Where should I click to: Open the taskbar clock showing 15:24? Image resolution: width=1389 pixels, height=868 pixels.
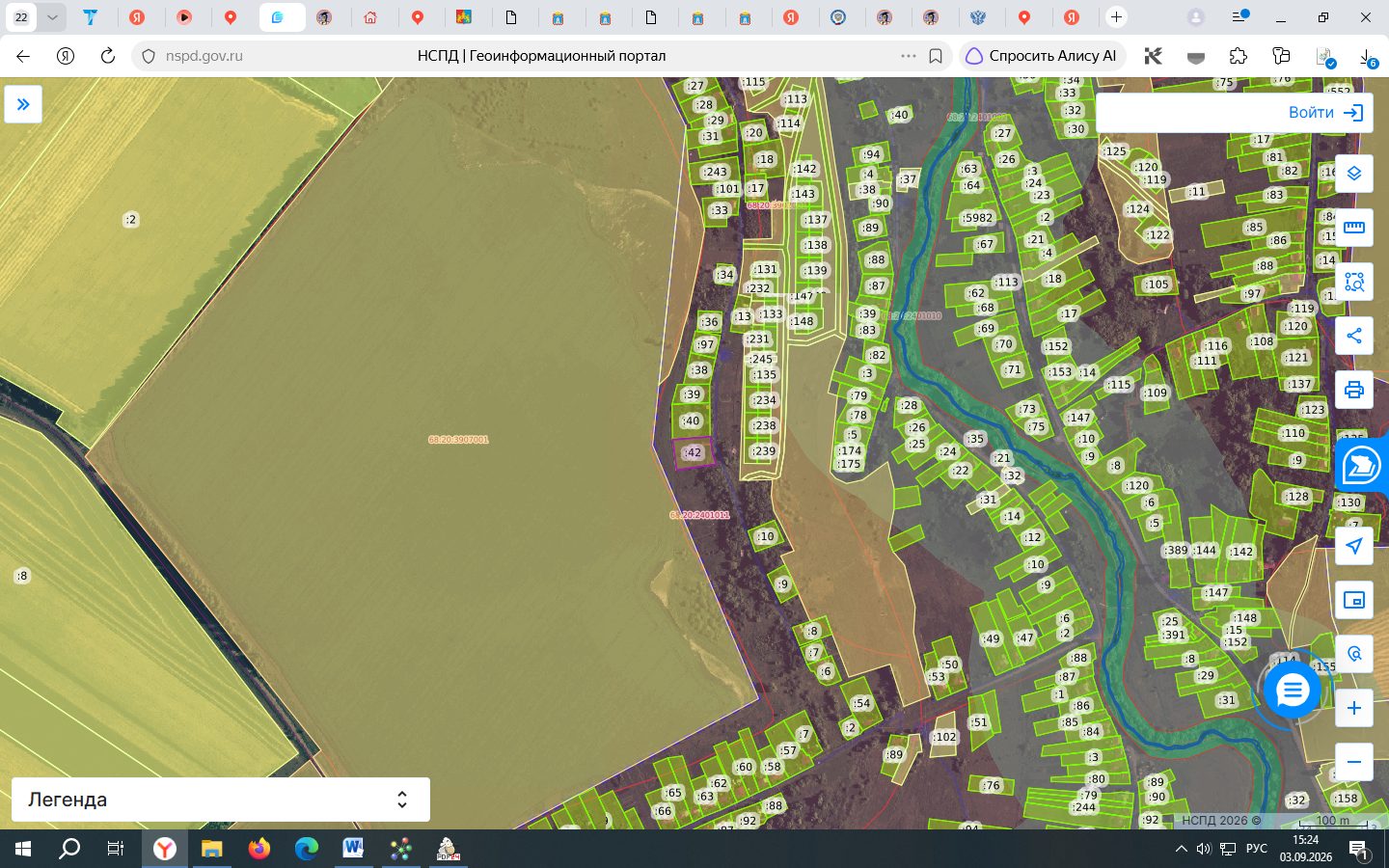pyautogui.click(x=1306, y=849)
